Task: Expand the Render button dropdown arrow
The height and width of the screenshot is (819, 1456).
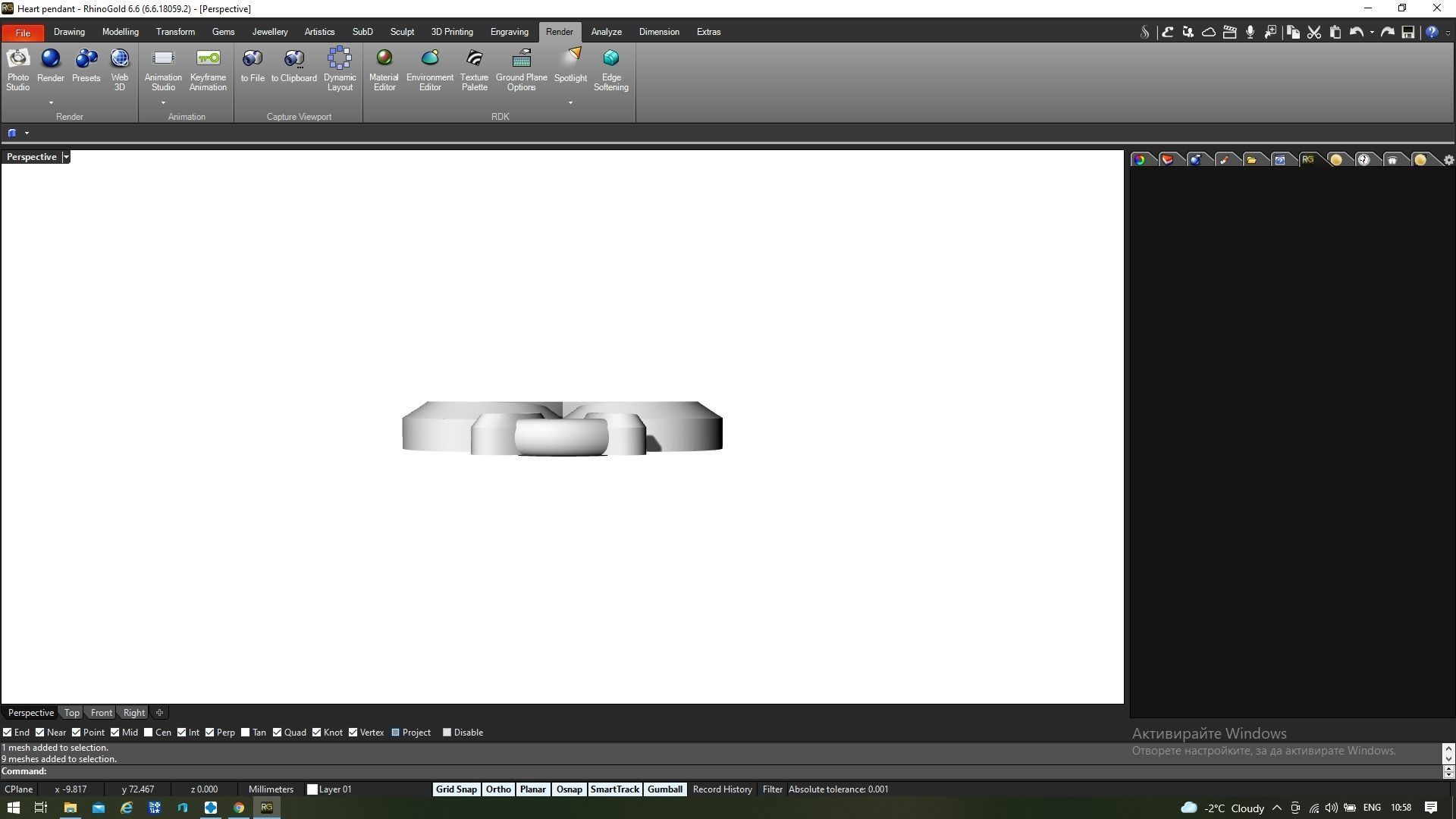Action: pos(51,102)
